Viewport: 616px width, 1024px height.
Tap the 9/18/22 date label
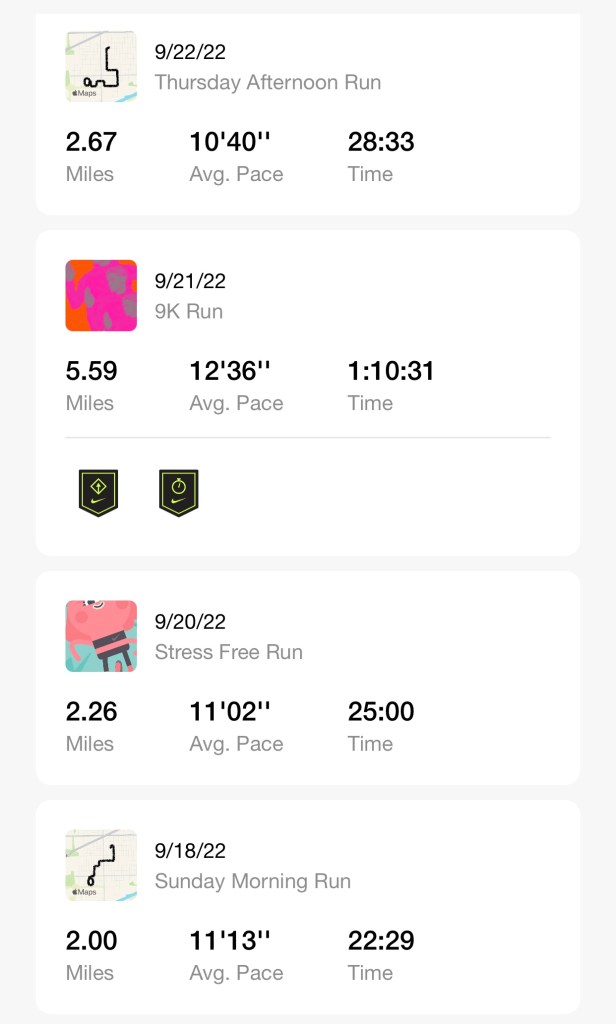click(x=190, y=851)
